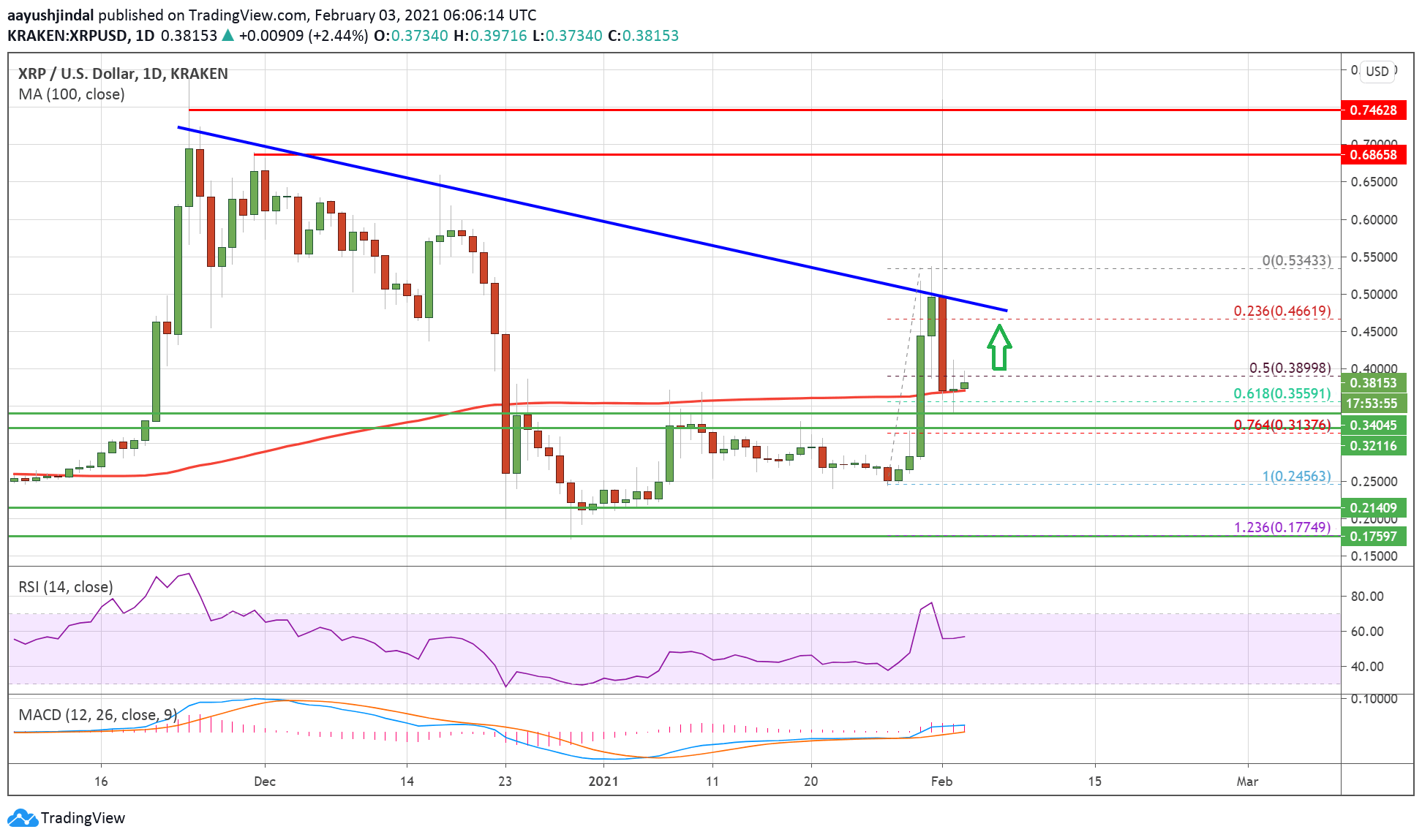Viewport: 1422px width, 840px height.
Task: Click the 0.32116 green price label
Action: point(1373,445)
